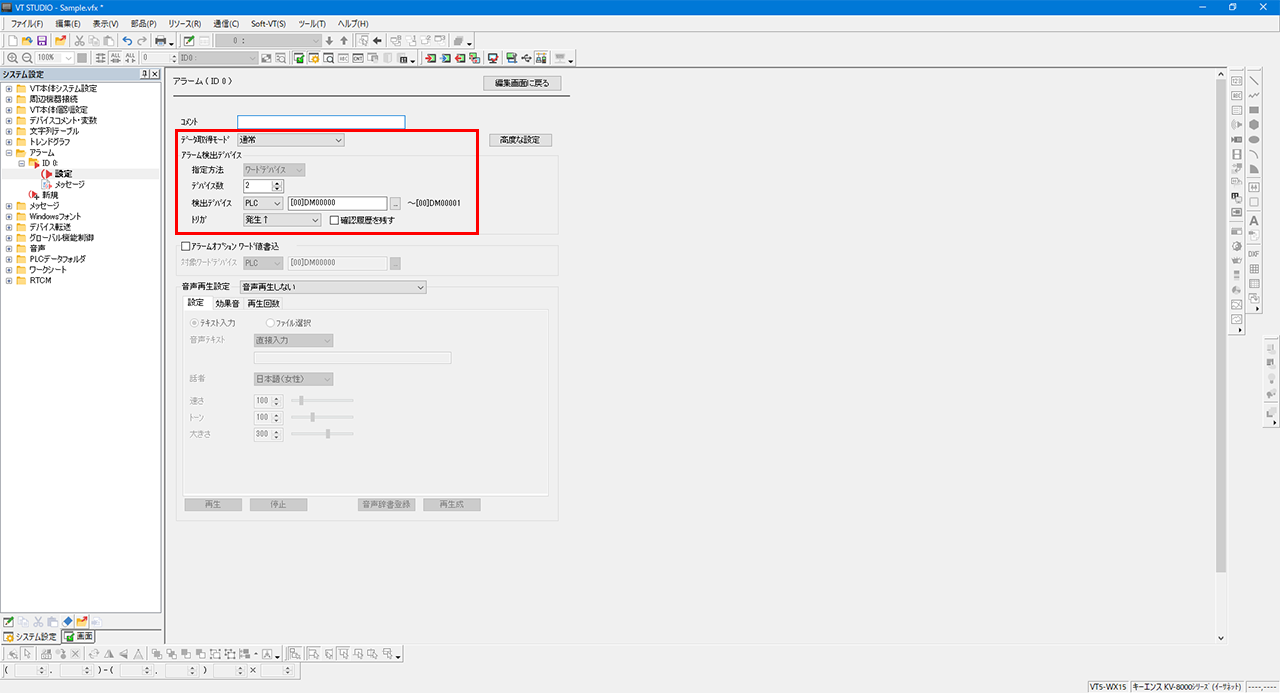The height and width of the screenshot is (694, 1280).
Task: Click the 高度な設定 button
Action: [x=520, y=140]
